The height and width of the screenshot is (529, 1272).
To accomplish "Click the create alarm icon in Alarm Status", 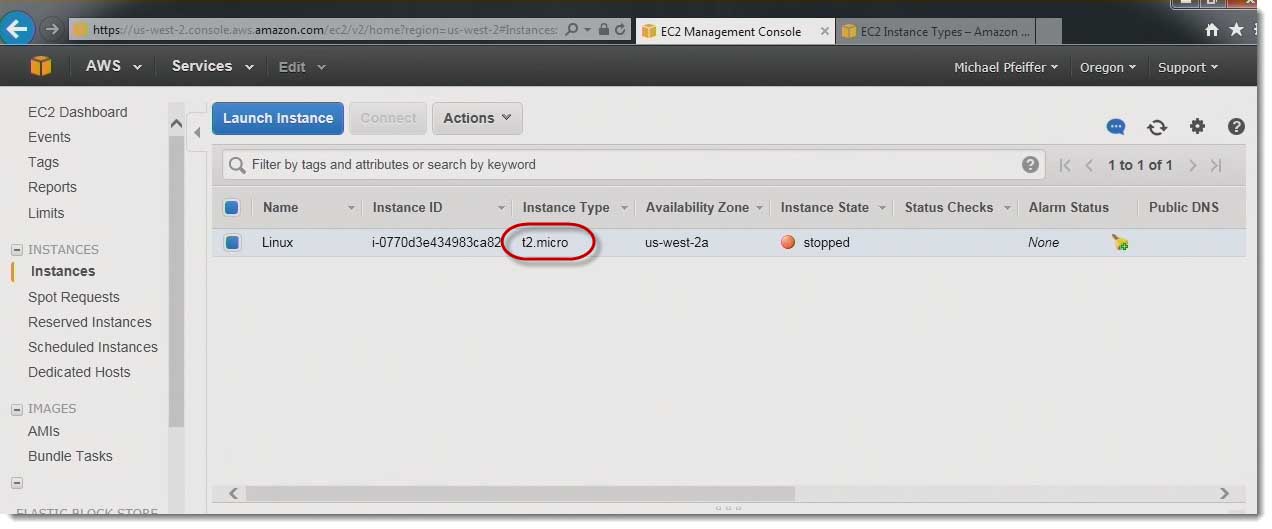I will (x=1120, y=242).
